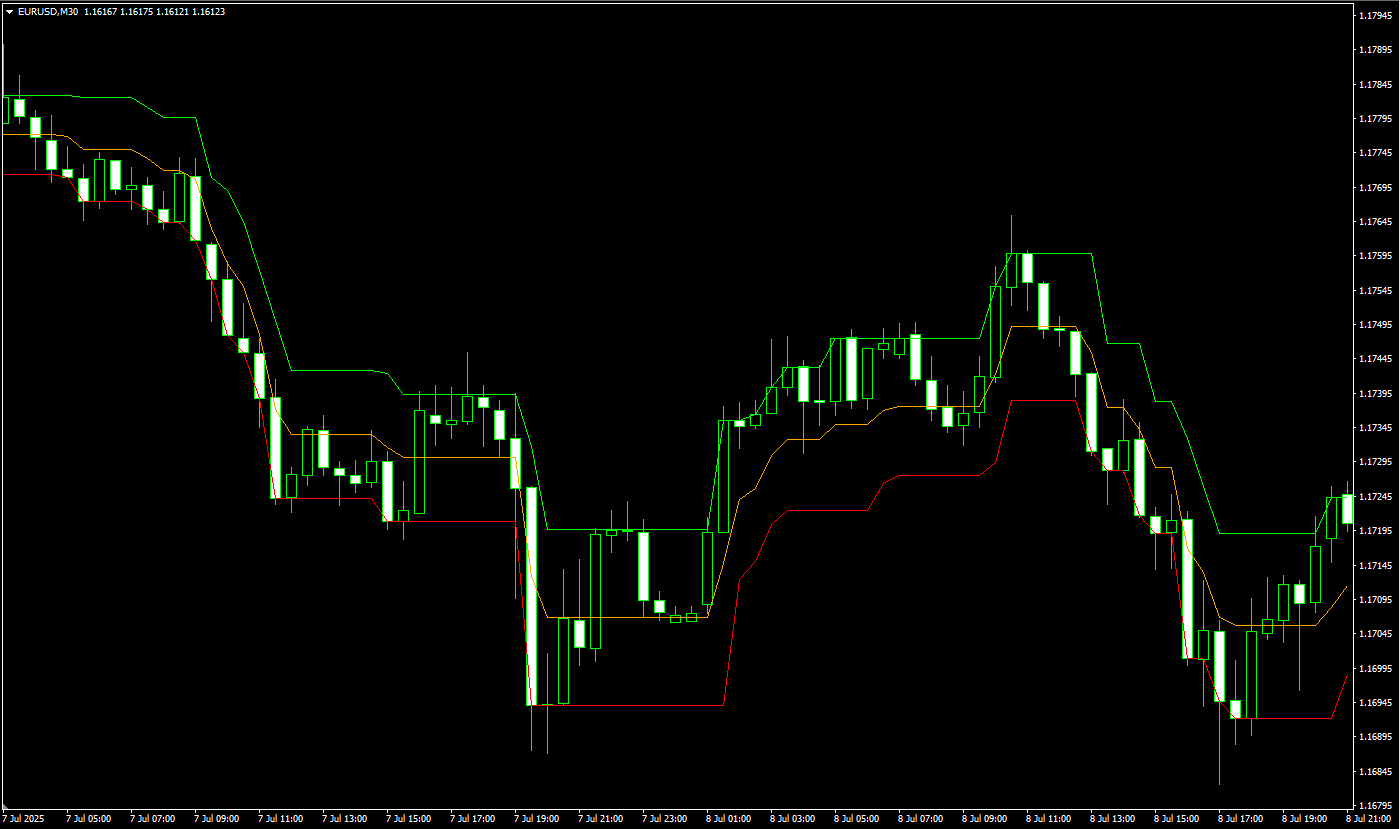
Task: Select the 1.17795 price scale value
Action: pos(1376,119)
